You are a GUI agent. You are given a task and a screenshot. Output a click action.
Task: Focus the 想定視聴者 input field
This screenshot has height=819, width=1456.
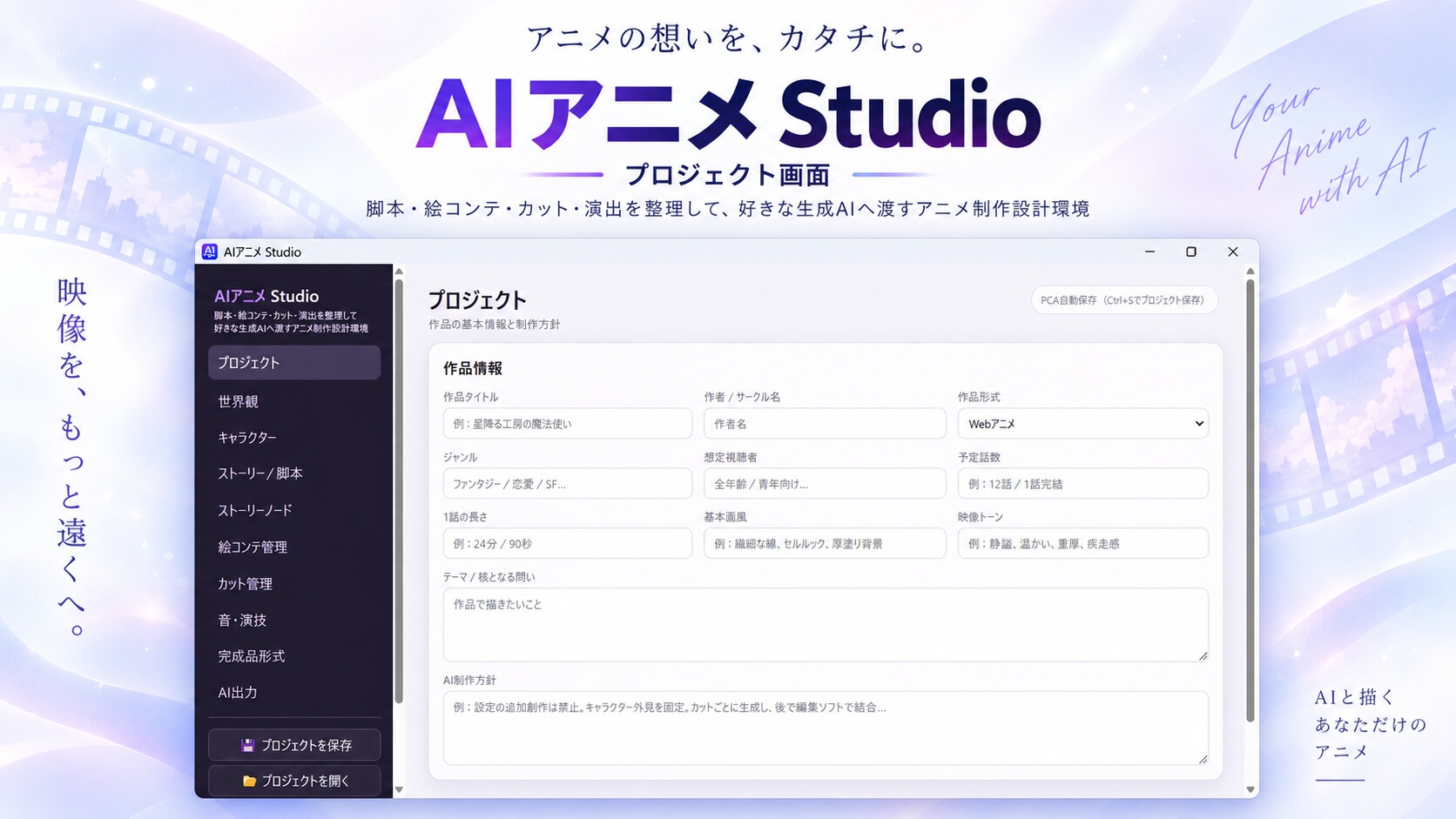click(x=825, y=484)
